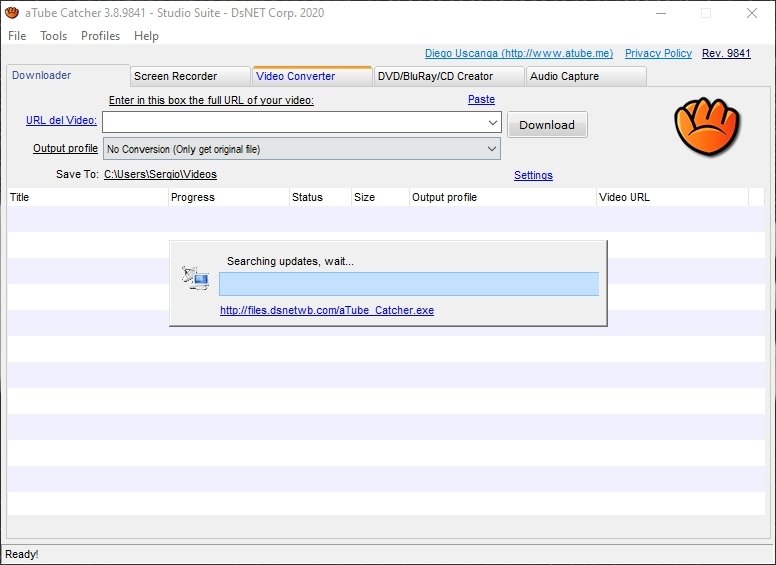Viewport: 776px width, 565px height.
Task: Expand the video URL history dropdown
Action: pos(492,122)
